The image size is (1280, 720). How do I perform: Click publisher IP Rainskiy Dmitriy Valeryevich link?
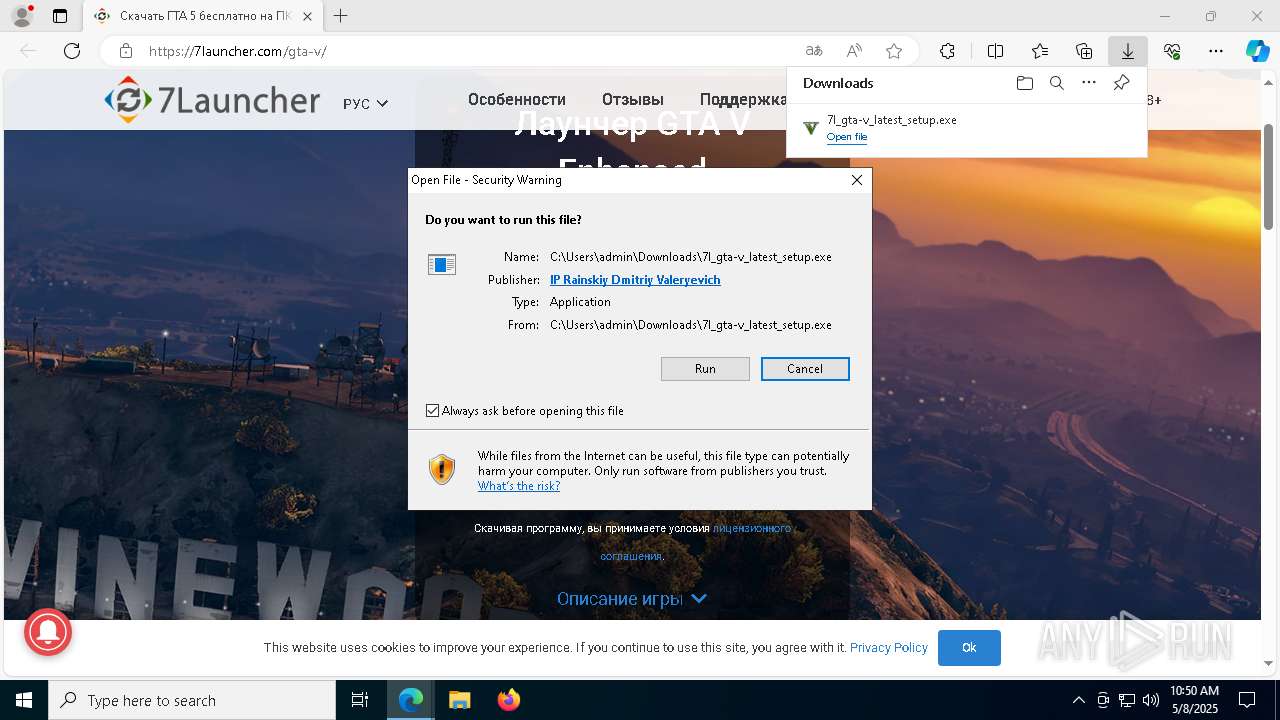click(x=635, y=280)
